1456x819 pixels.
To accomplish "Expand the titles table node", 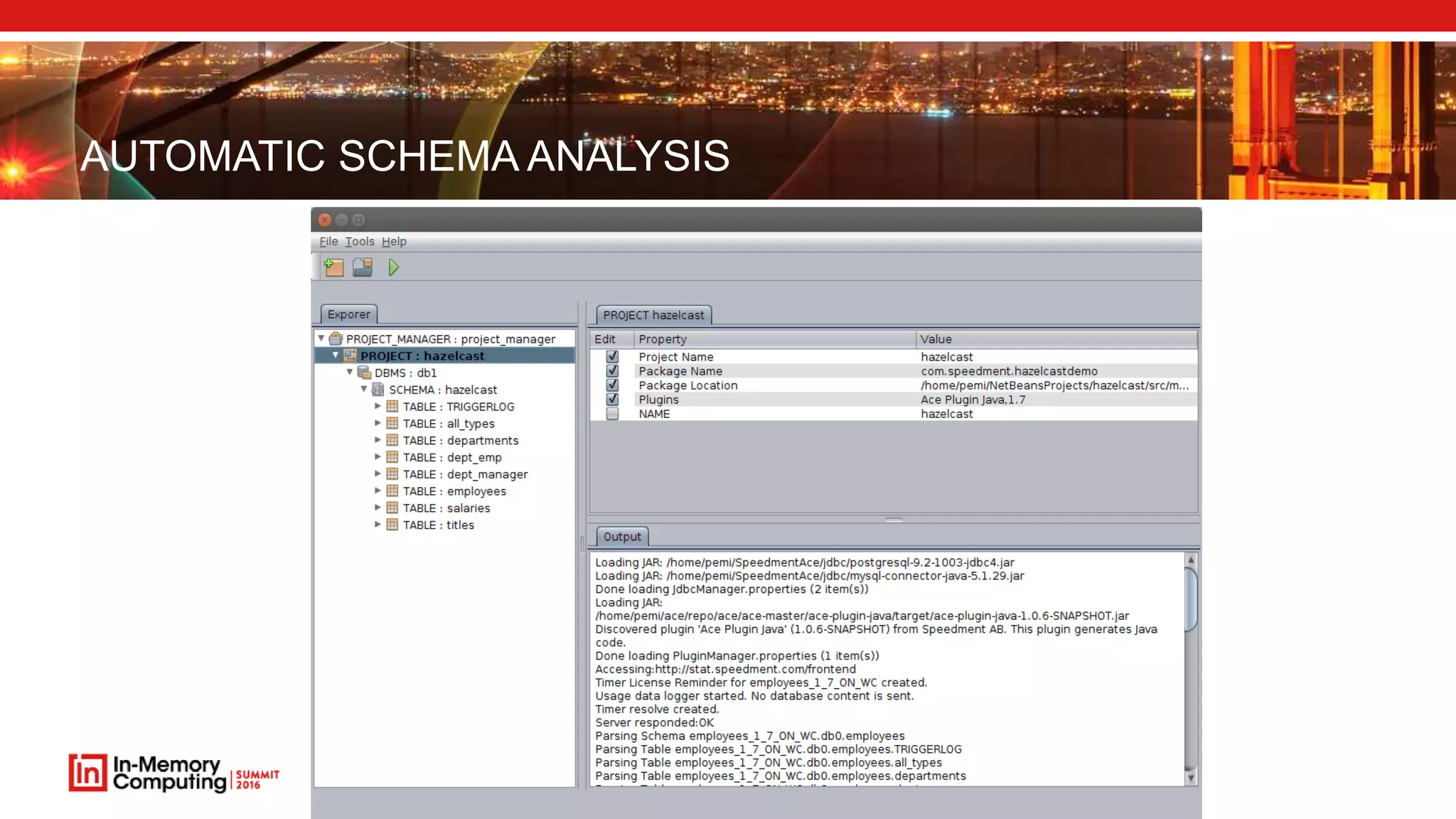I will (x=378, y=524).
